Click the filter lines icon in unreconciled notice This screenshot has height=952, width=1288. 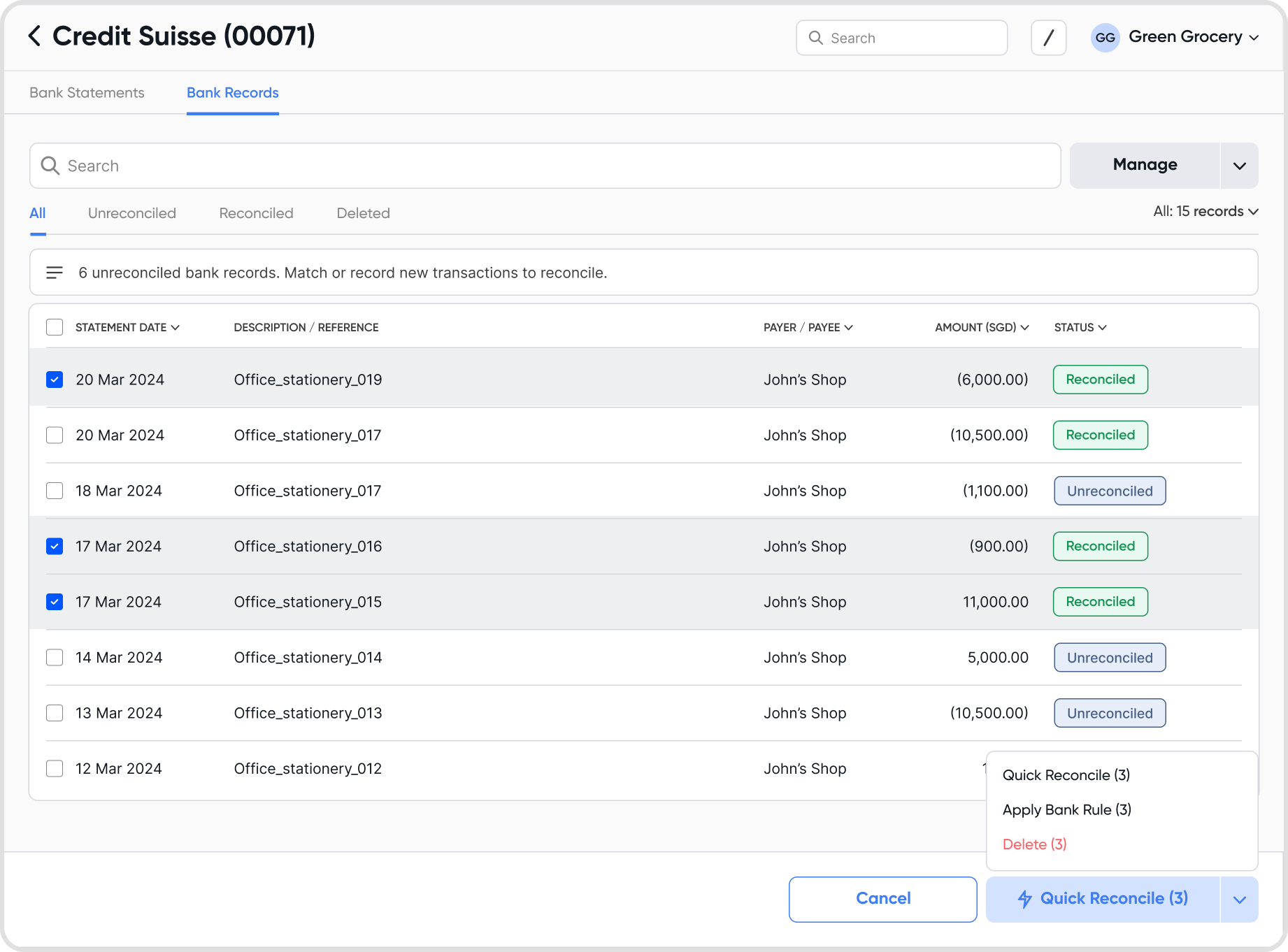[55, 273]
